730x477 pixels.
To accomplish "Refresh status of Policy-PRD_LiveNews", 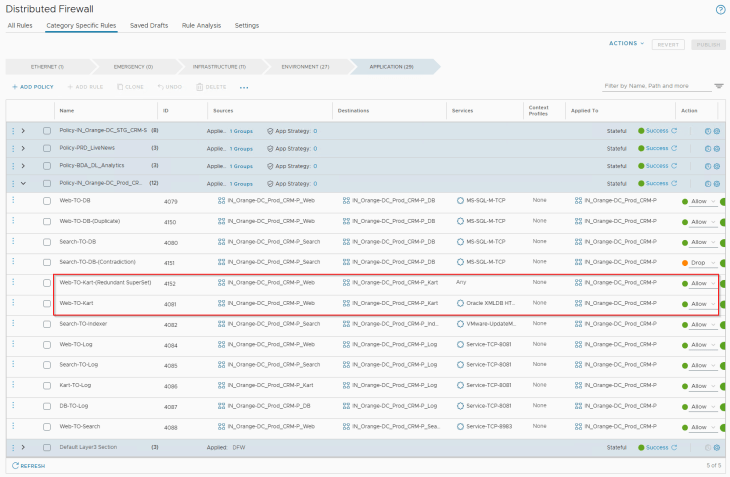I will (673, 148).
